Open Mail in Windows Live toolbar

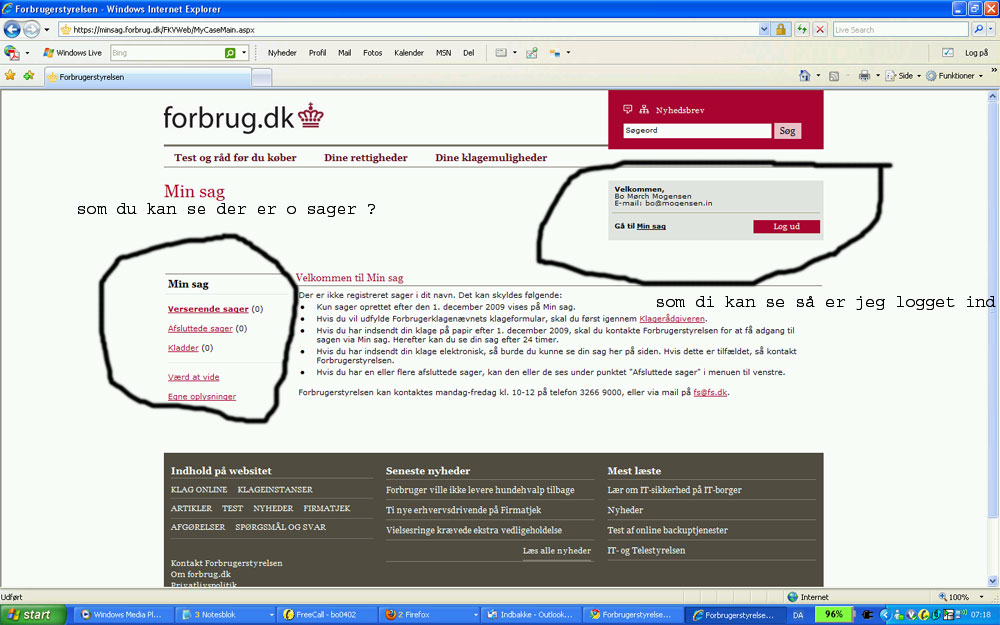click(x=344, y=53)
